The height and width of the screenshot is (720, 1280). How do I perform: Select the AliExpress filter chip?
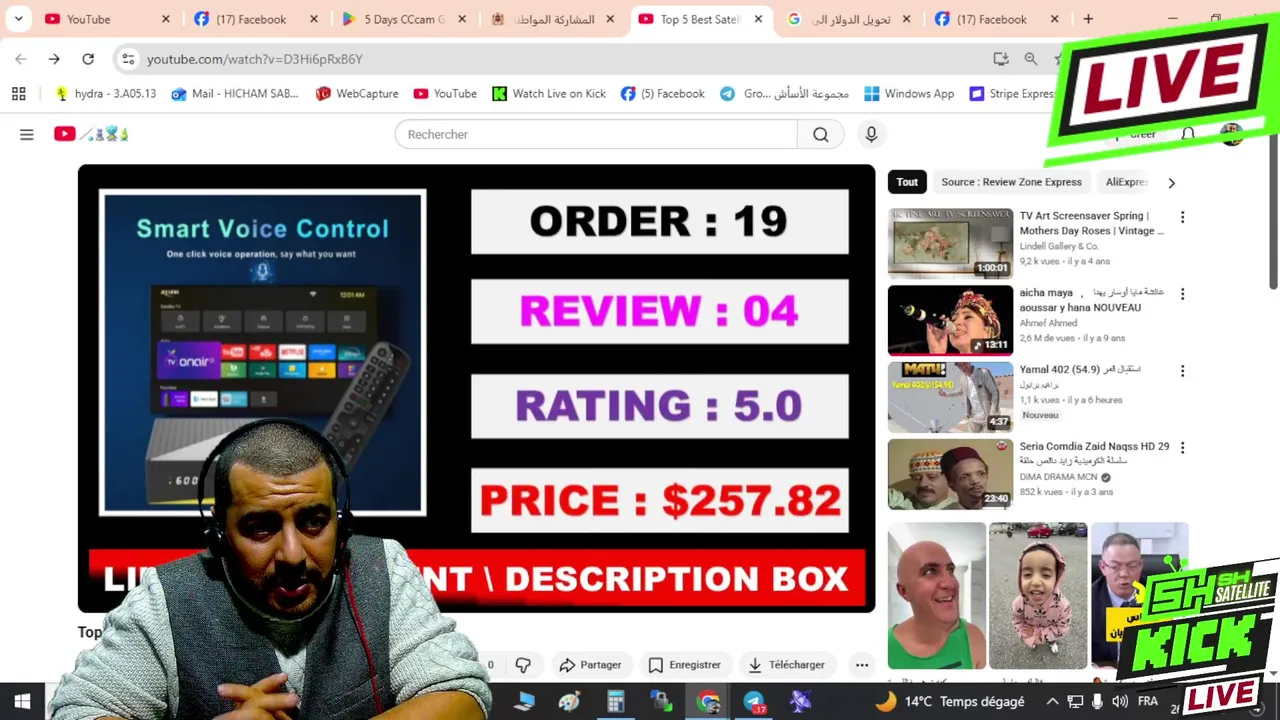coord(1126,182)
